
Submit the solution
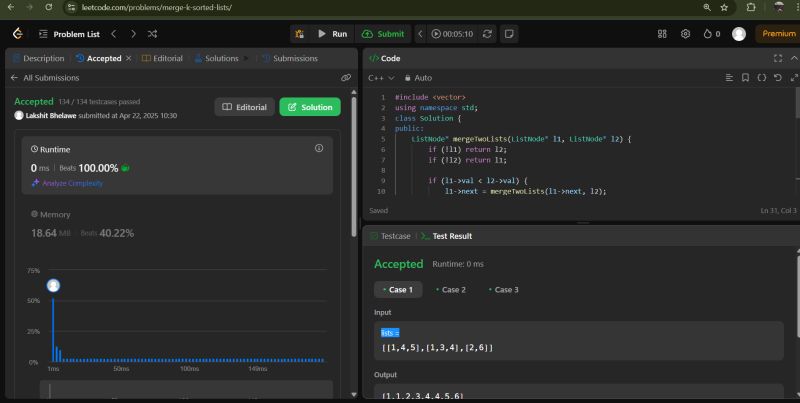(383, 34)
